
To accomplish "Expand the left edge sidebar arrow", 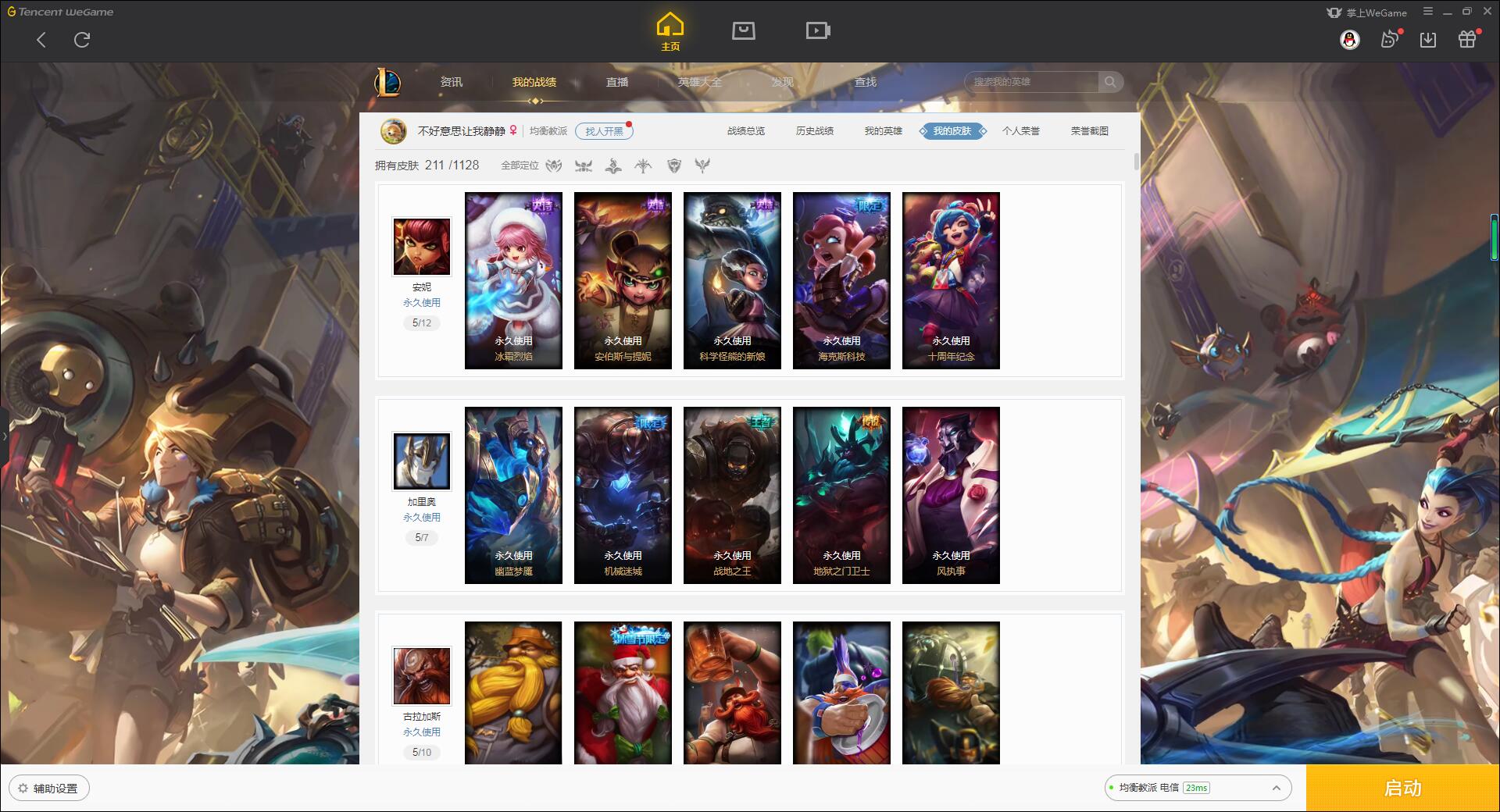I will click(x=4, y=436).
